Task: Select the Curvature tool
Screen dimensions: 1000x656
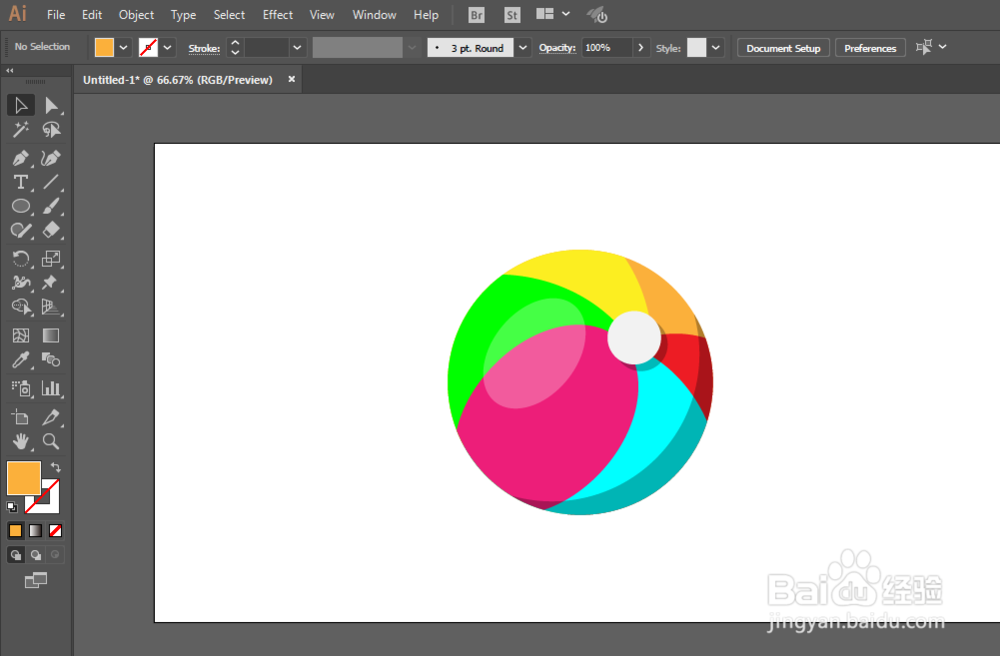Action: click(51, 157)
